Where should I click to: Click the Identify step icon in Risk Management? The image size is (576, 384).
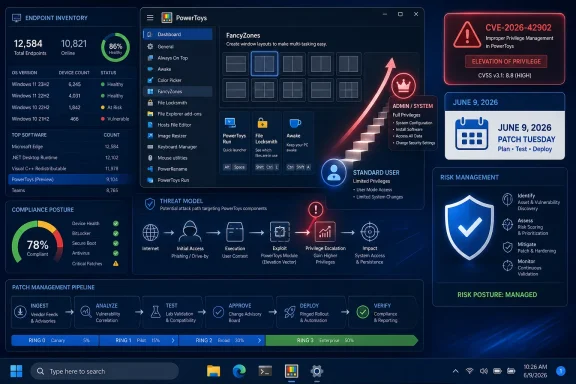[507, 200]
